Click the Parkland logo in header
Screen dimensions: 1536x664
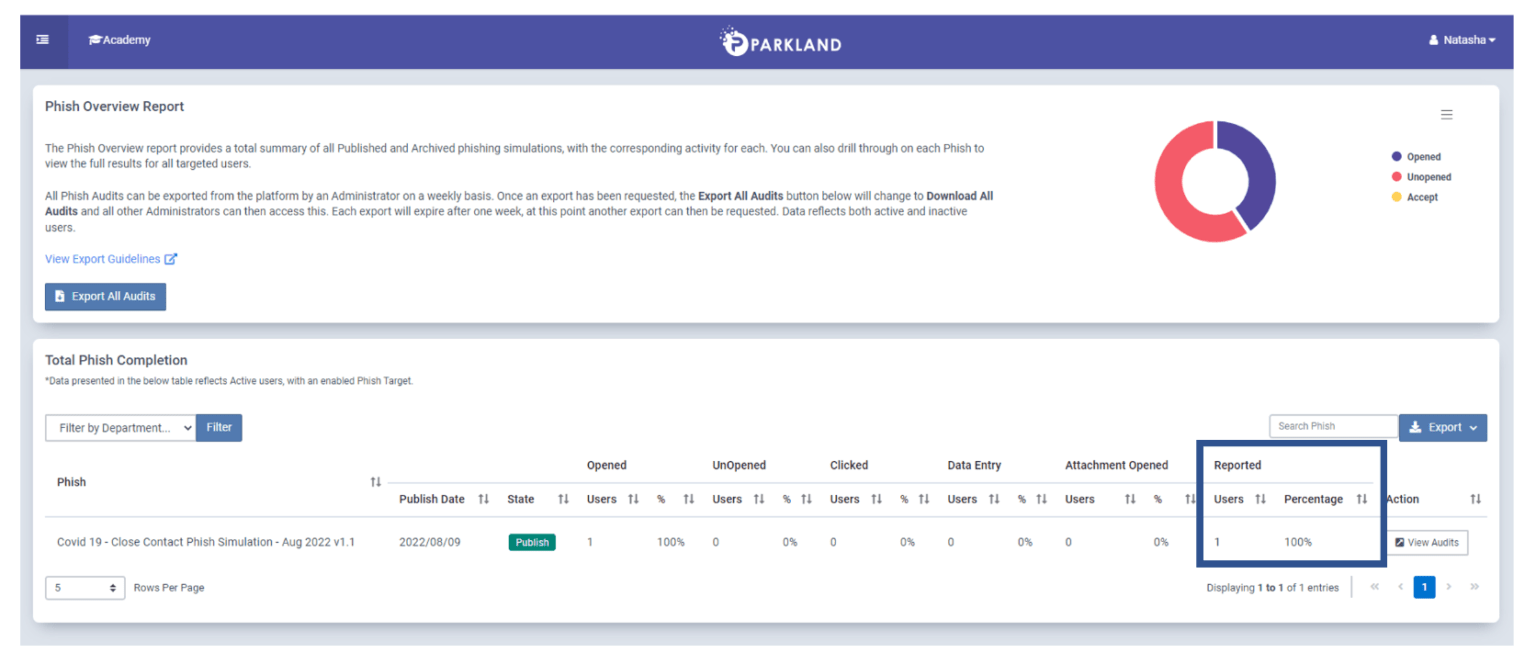click(x=781, y=42)
